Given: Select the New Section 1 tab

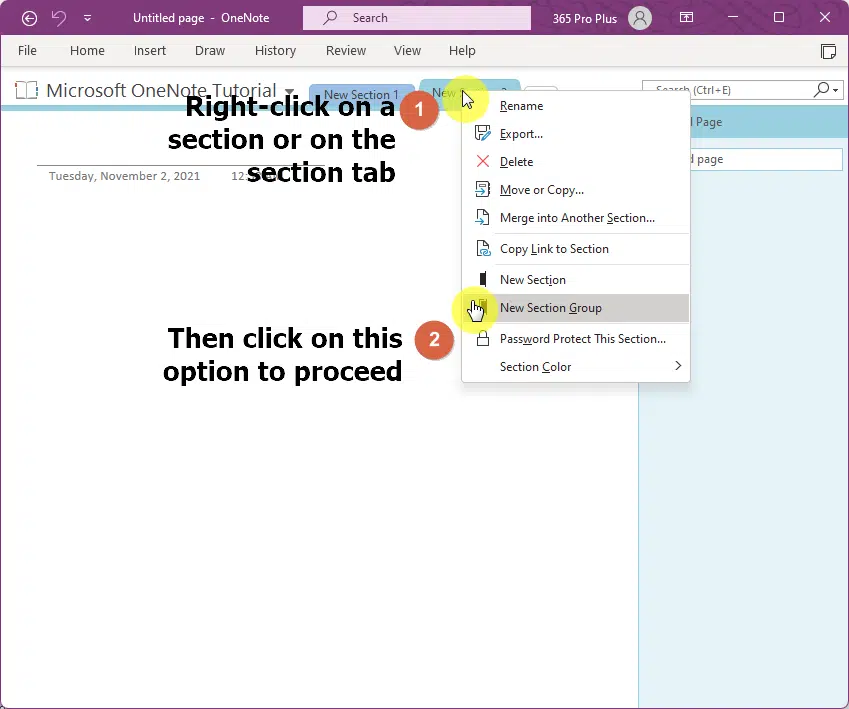Looking at the screenshot, I should pyautogui.click(x=361, y=94).
